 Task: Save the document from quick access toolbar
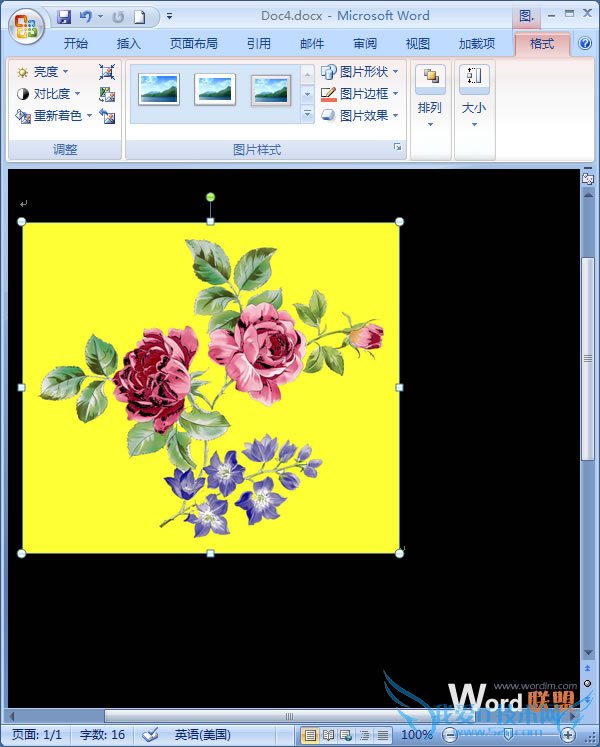(x=64, y=17)
